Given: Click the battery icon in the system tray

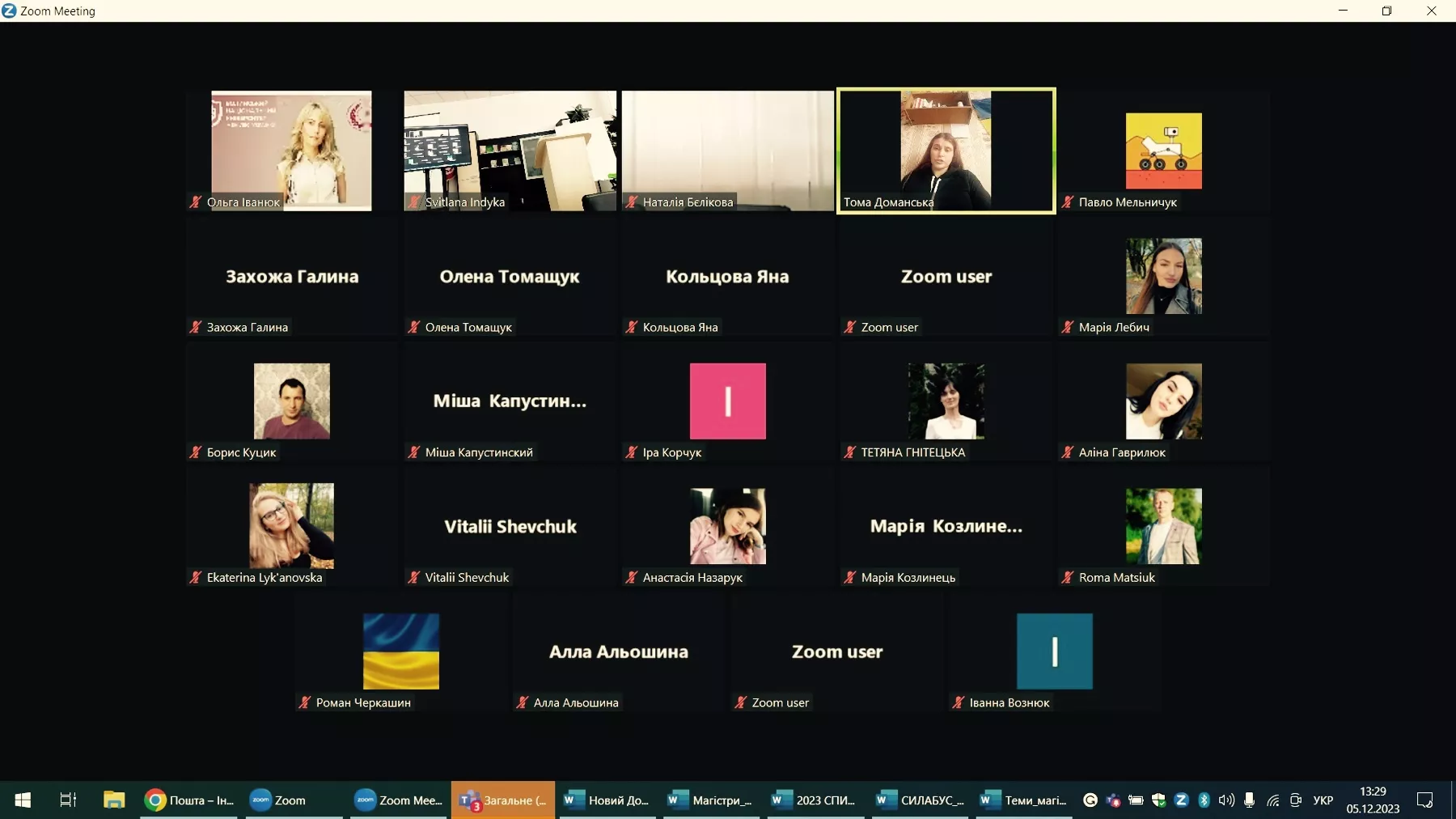Looking at the screenshot, I should (x=1136, y=800).
